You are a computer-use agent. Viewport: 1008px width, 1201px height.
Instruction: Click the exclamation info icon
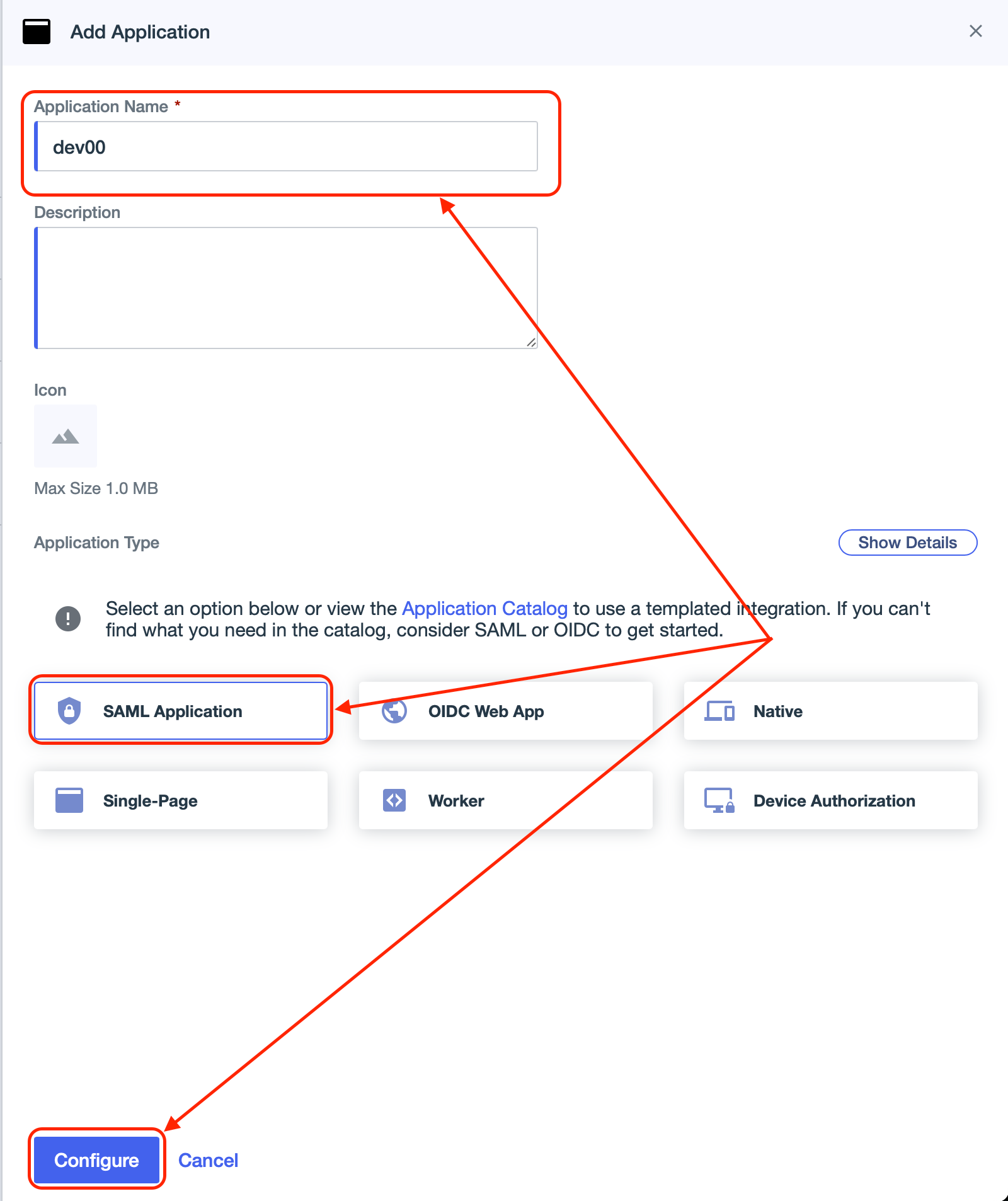pyautogui.click(x=68, y=619)
